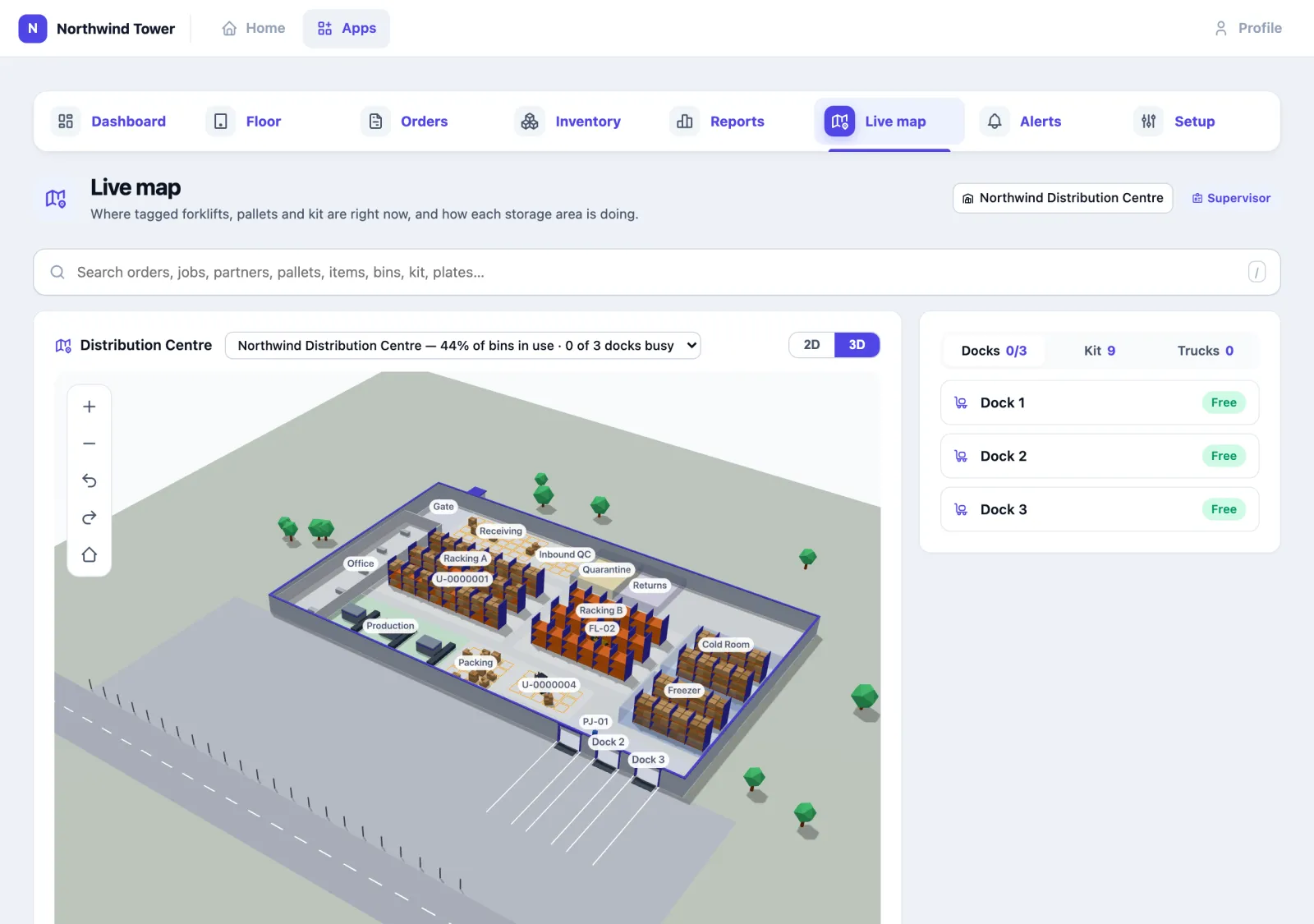1314x924 pixels.
Task: Click the slash shortcut key hint
Action: click(1257, 272)
